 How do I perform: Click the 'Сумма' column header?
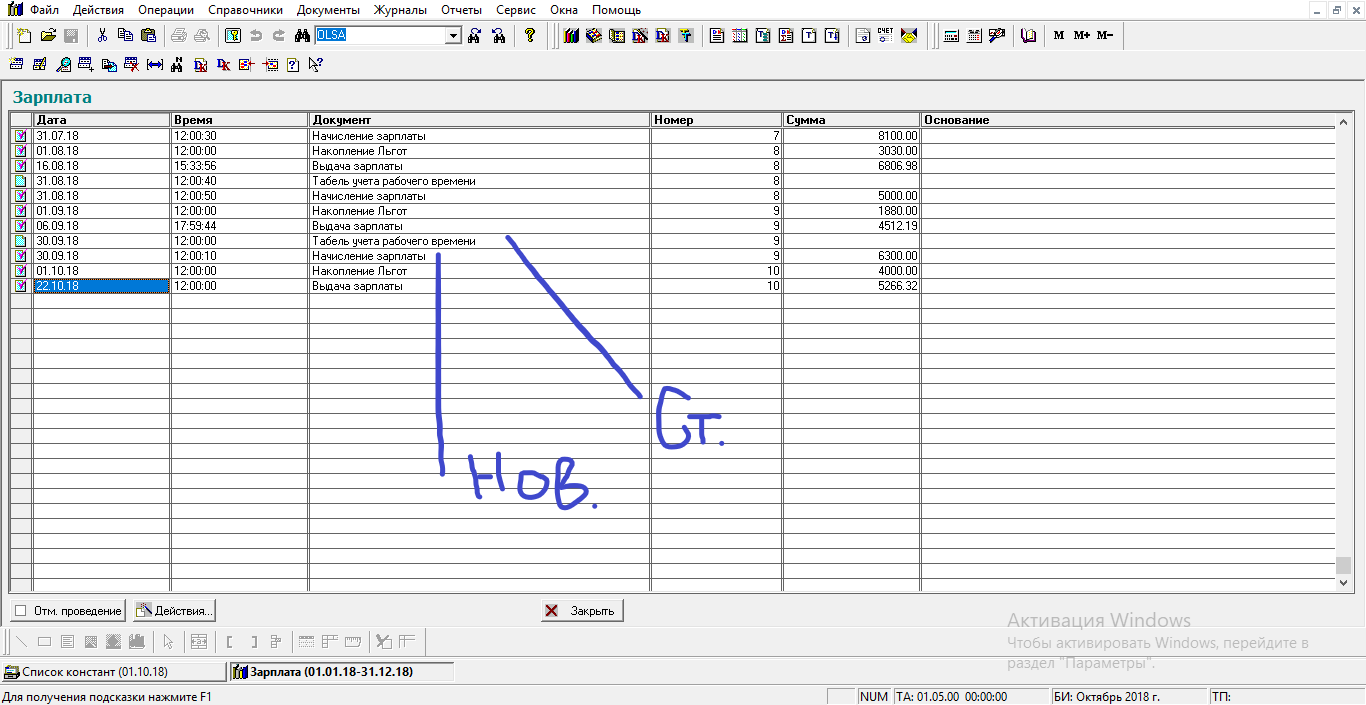[850, 120]
